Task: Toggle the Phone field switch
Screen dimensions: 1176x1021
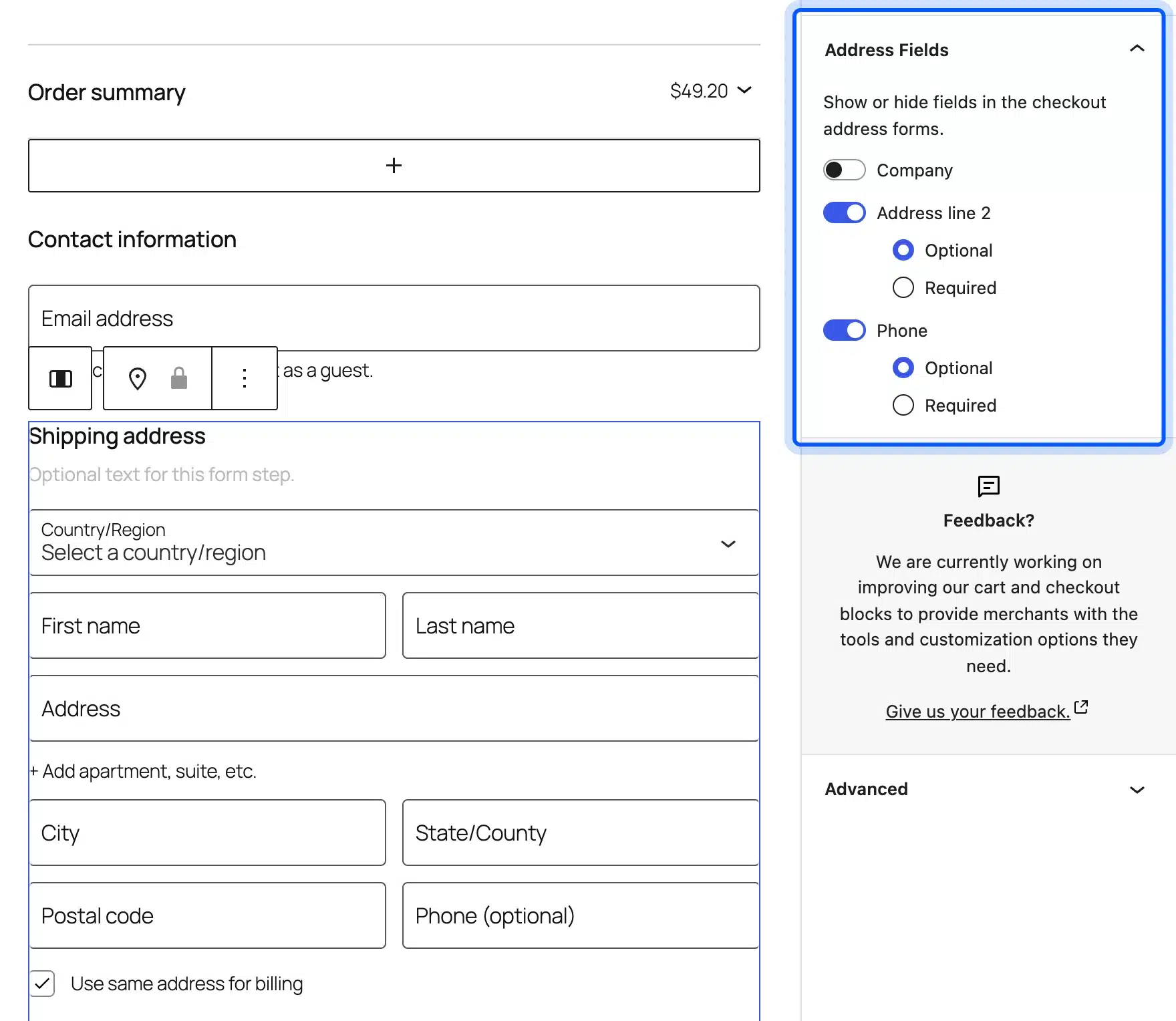Action: 845,330
